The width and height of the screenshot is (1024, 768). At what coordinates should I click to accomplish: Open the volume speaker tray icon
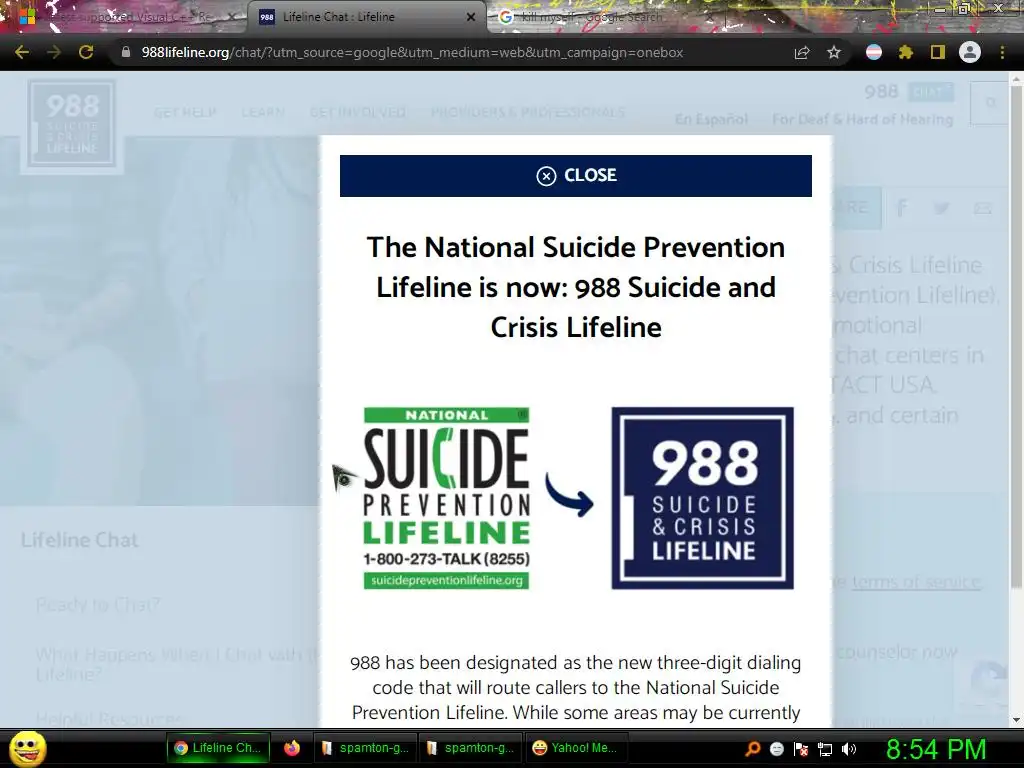[x=849, y=749]
